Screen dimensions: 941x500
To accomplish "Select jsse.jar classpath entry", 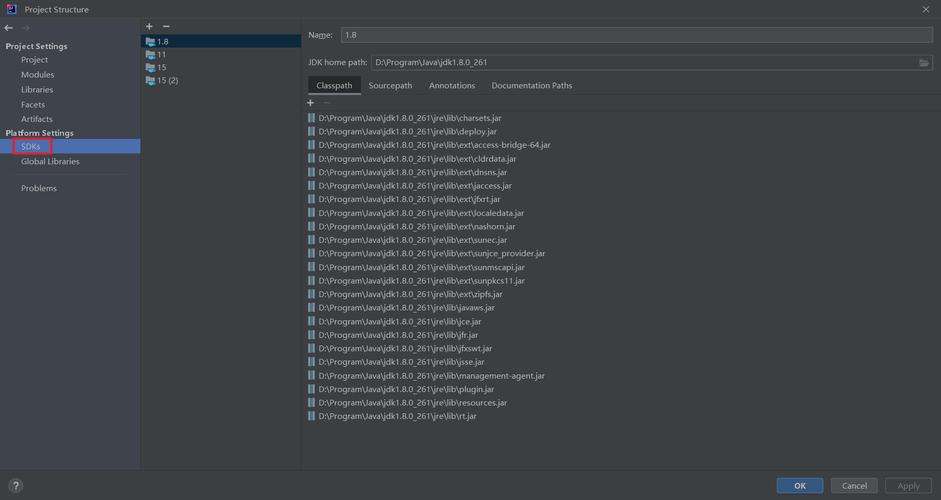I will [x=397, y=362].
